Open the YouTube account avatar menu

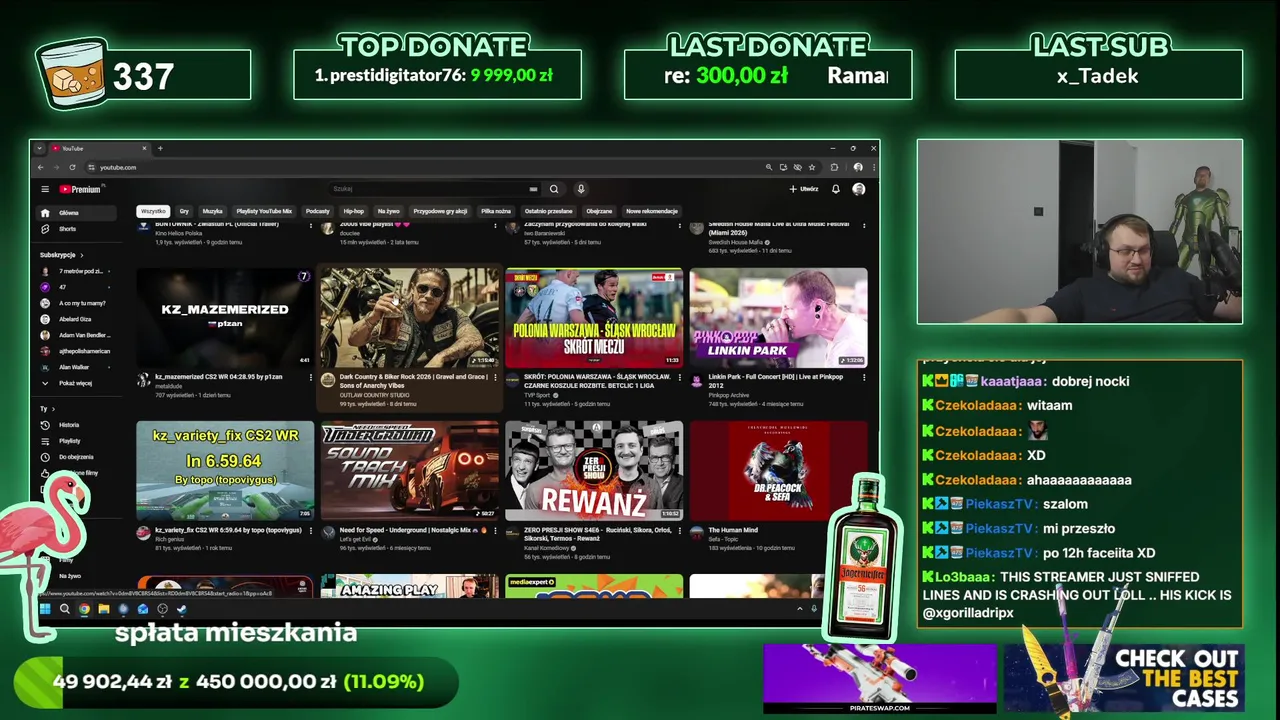[858, 189]
